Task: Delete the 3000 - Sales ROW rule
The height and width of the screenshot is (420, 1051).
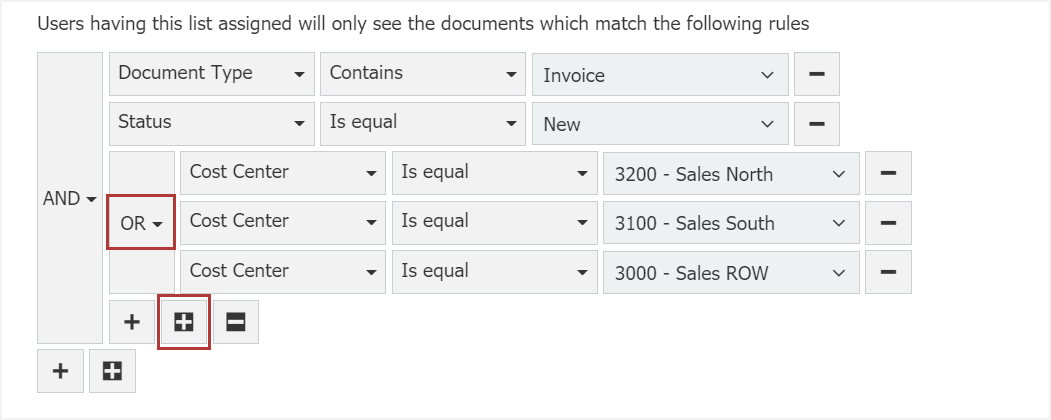Action: tap(888, 271)
